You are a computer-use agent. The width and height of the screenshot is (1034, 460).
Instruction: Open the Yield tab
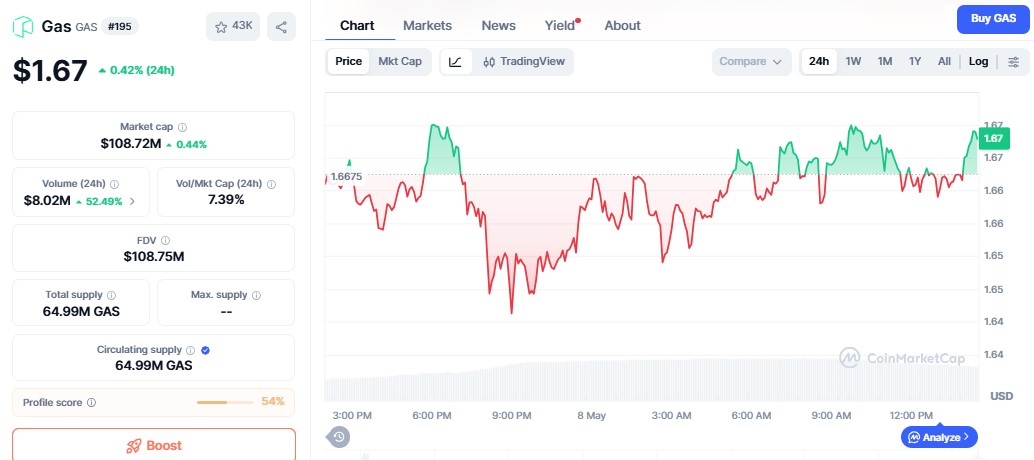pyautogui.click(x=561, y=26)
